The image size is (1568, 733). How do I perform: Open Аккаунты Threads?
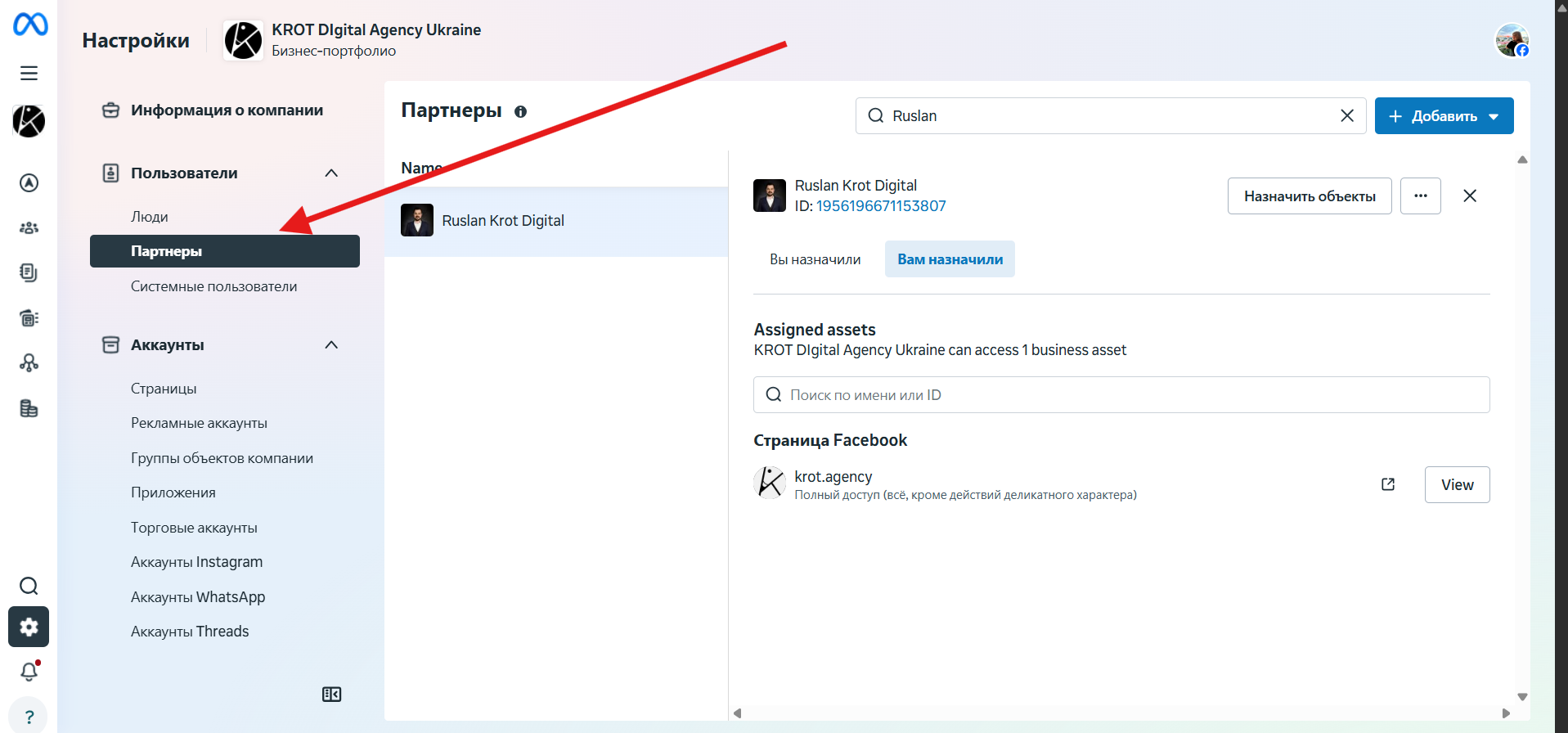pyautogui.click(x=190, y=632)
